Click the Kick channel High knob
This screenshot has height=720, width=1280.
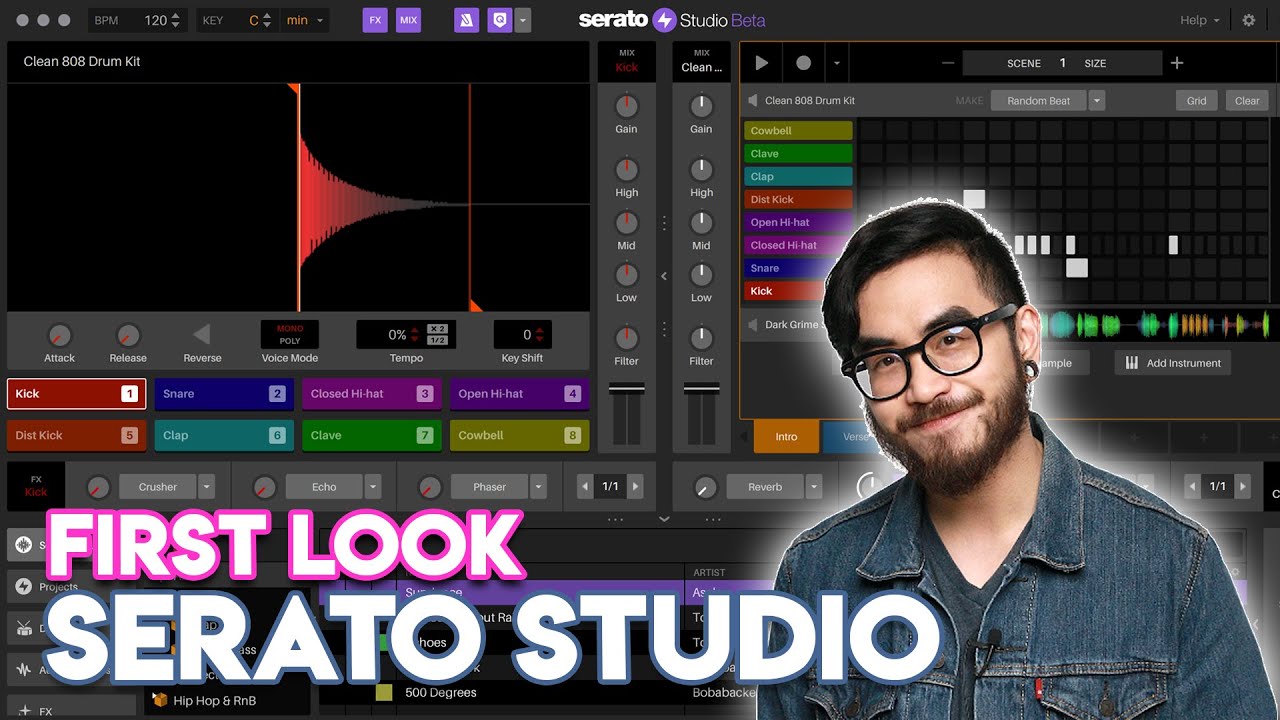626,169
